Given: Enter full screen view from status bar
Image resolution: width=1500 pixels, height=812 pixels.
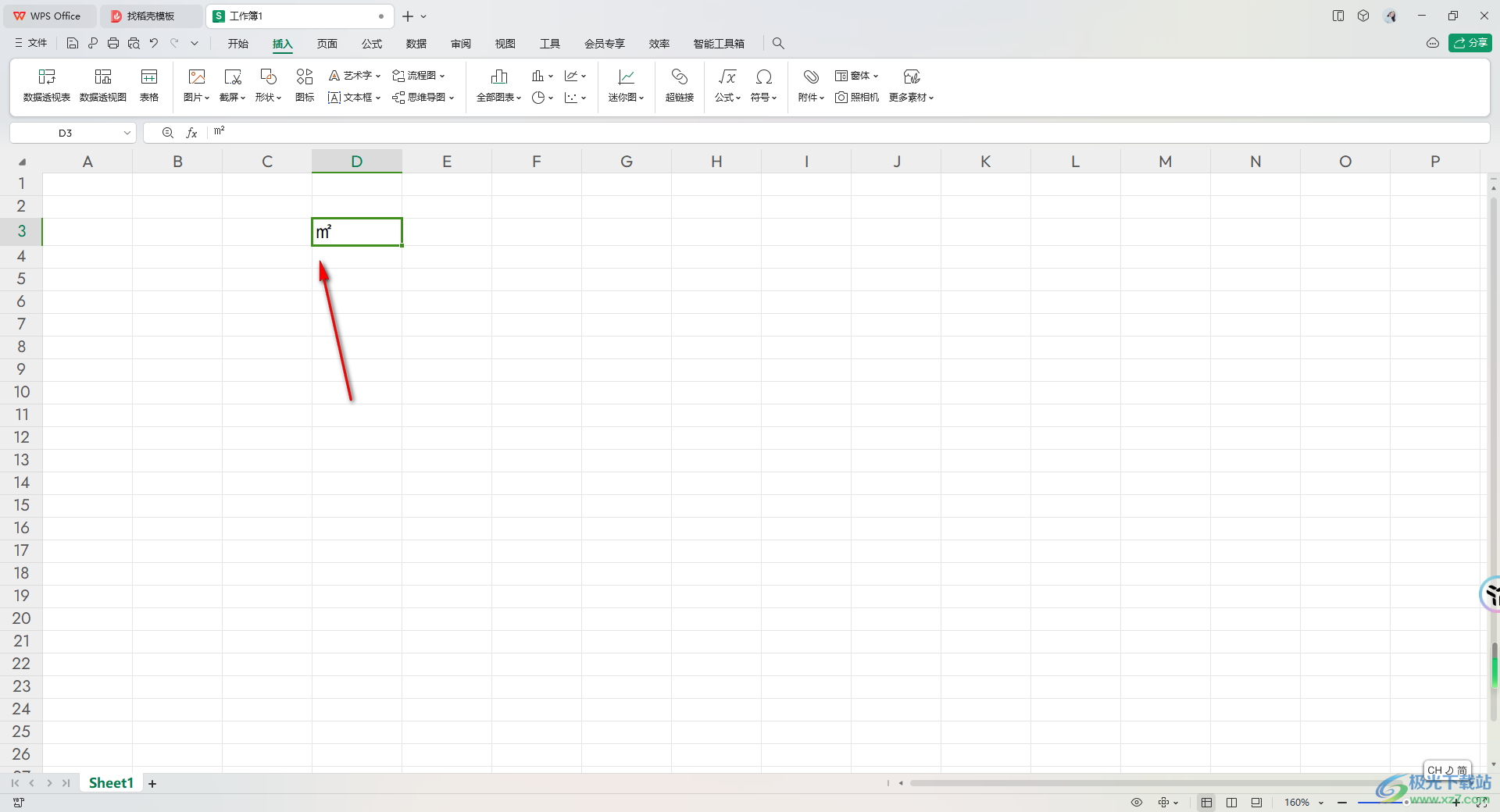Looking at the screenshot, I should click(1482, 803).
